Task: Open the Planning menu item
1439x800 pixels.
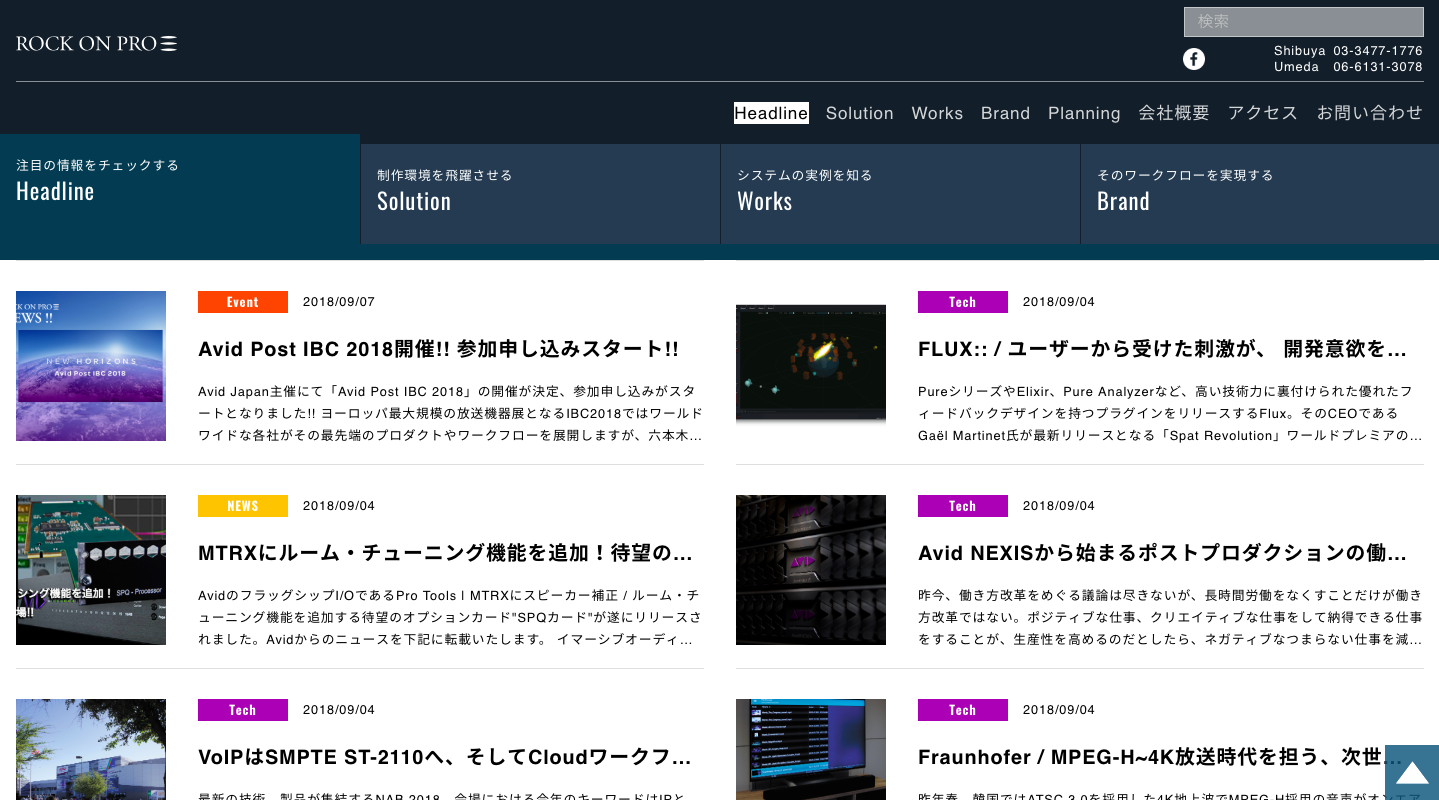Action: (x=1084, y=113)
